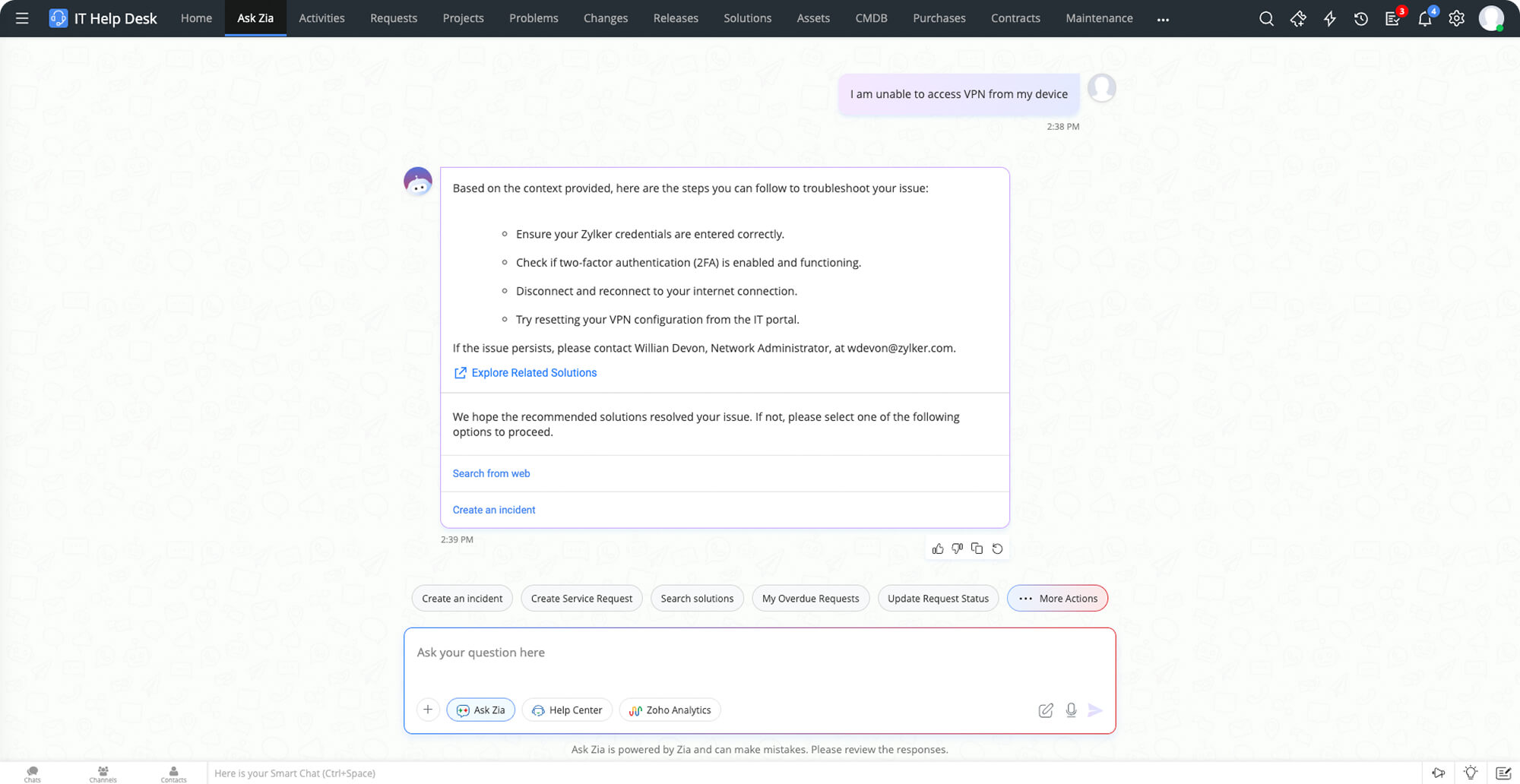Open the Solutions menu item
Viewport: 1520px width, 784px height.
(x=747, y=17)
